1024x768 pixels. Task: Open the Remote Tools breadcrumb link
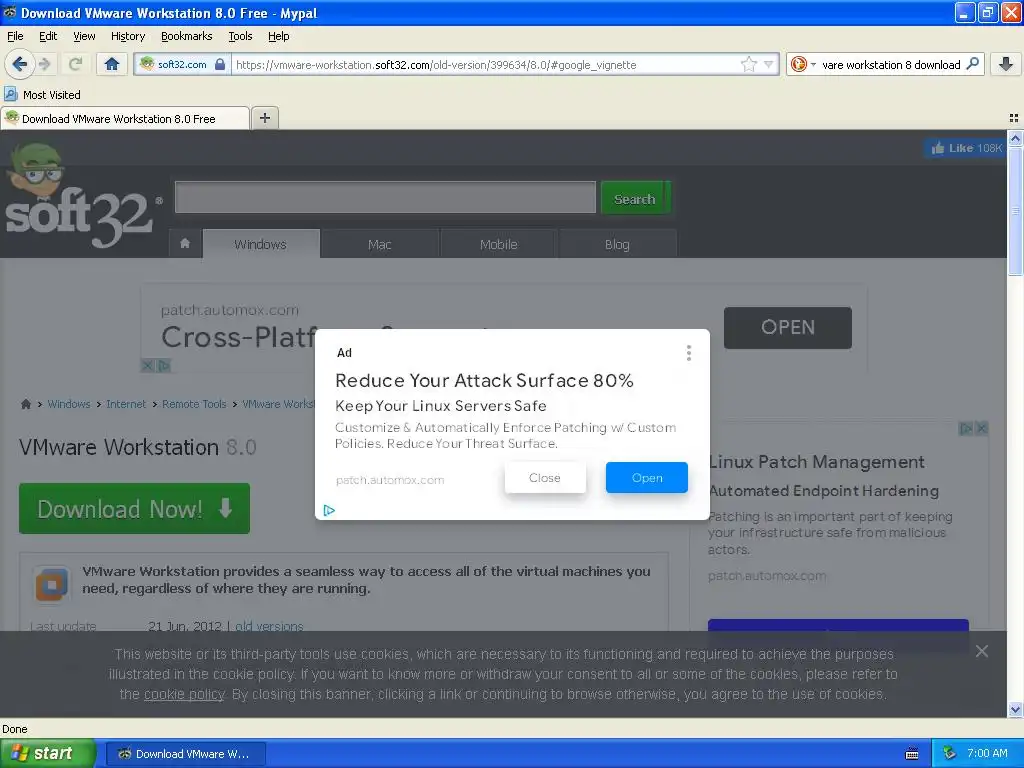click(x=194, y=404)
